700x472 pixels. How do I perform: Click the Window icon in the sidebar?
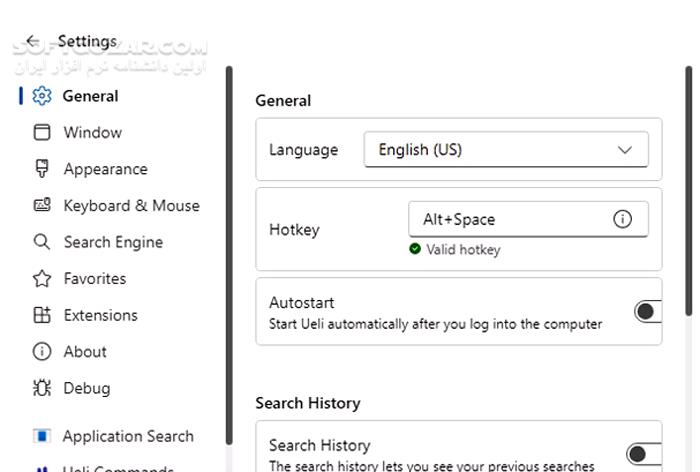42,133
